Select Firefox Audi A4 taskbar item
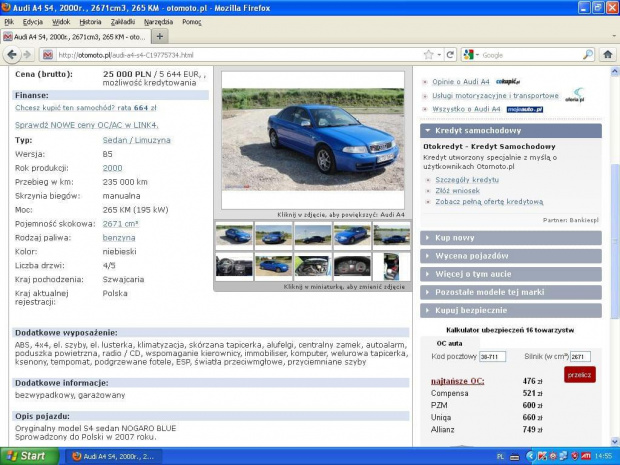The height and width of the screenshot is (465, 620). point(113,456)
